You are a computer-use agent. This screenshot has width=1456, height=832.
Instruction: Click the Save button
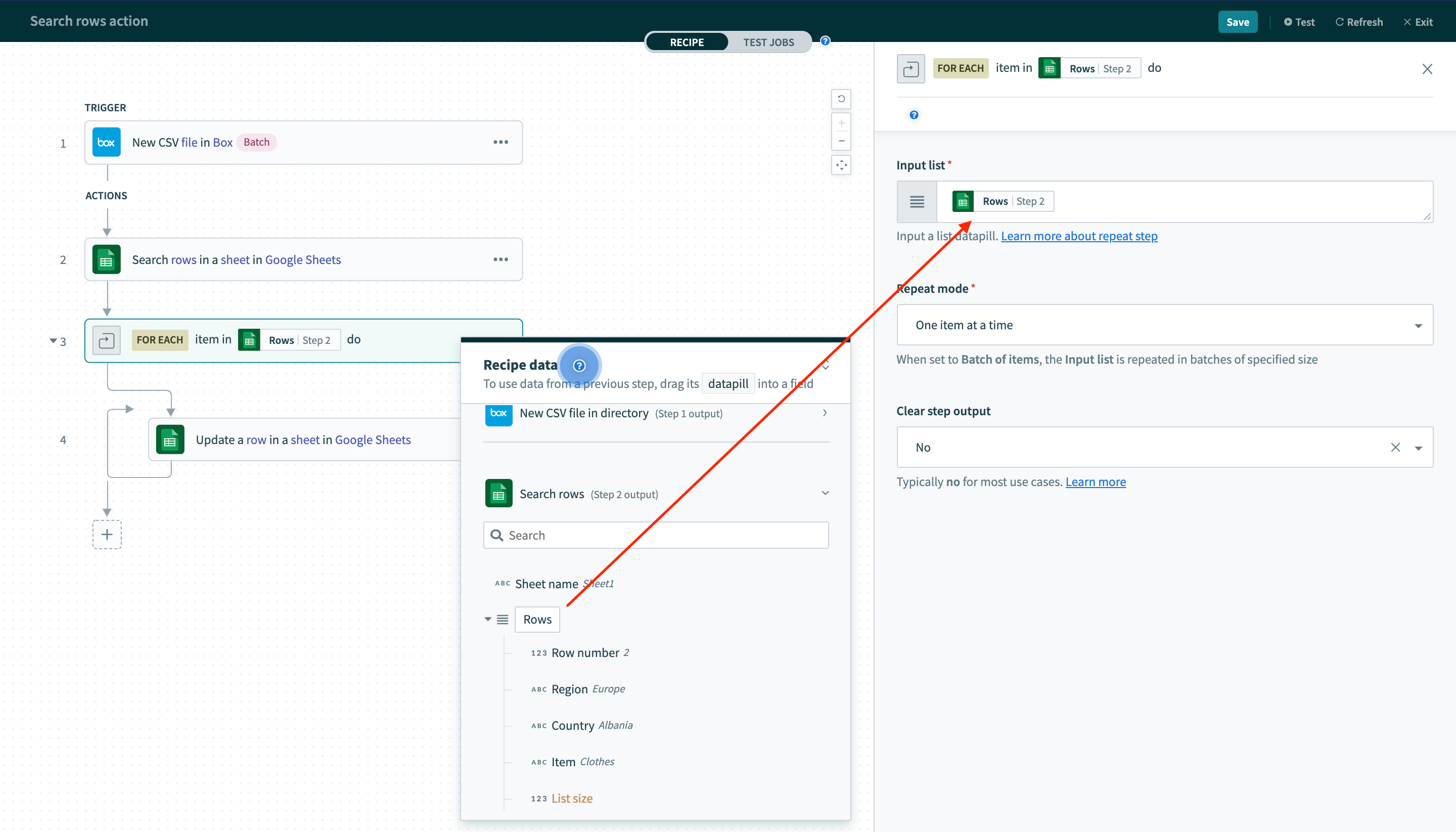click(x=1237, y=22)
